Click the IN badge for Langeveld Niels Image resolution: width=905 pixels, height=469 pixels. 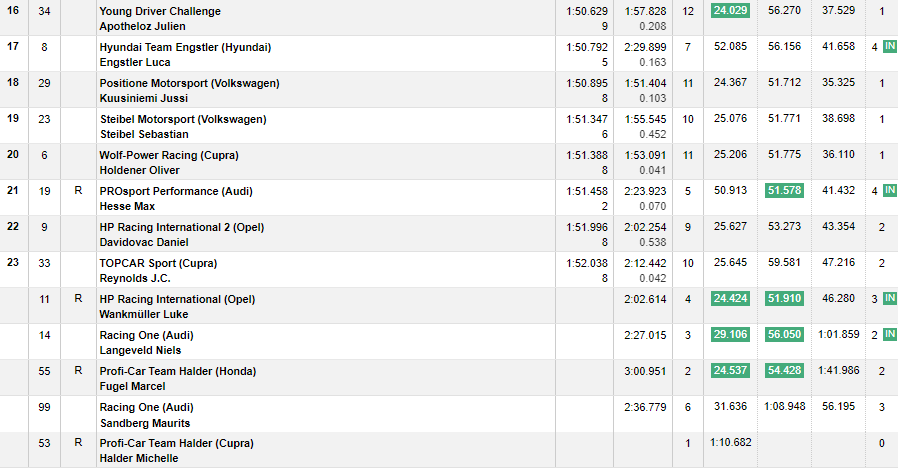[x=890, y=335]
